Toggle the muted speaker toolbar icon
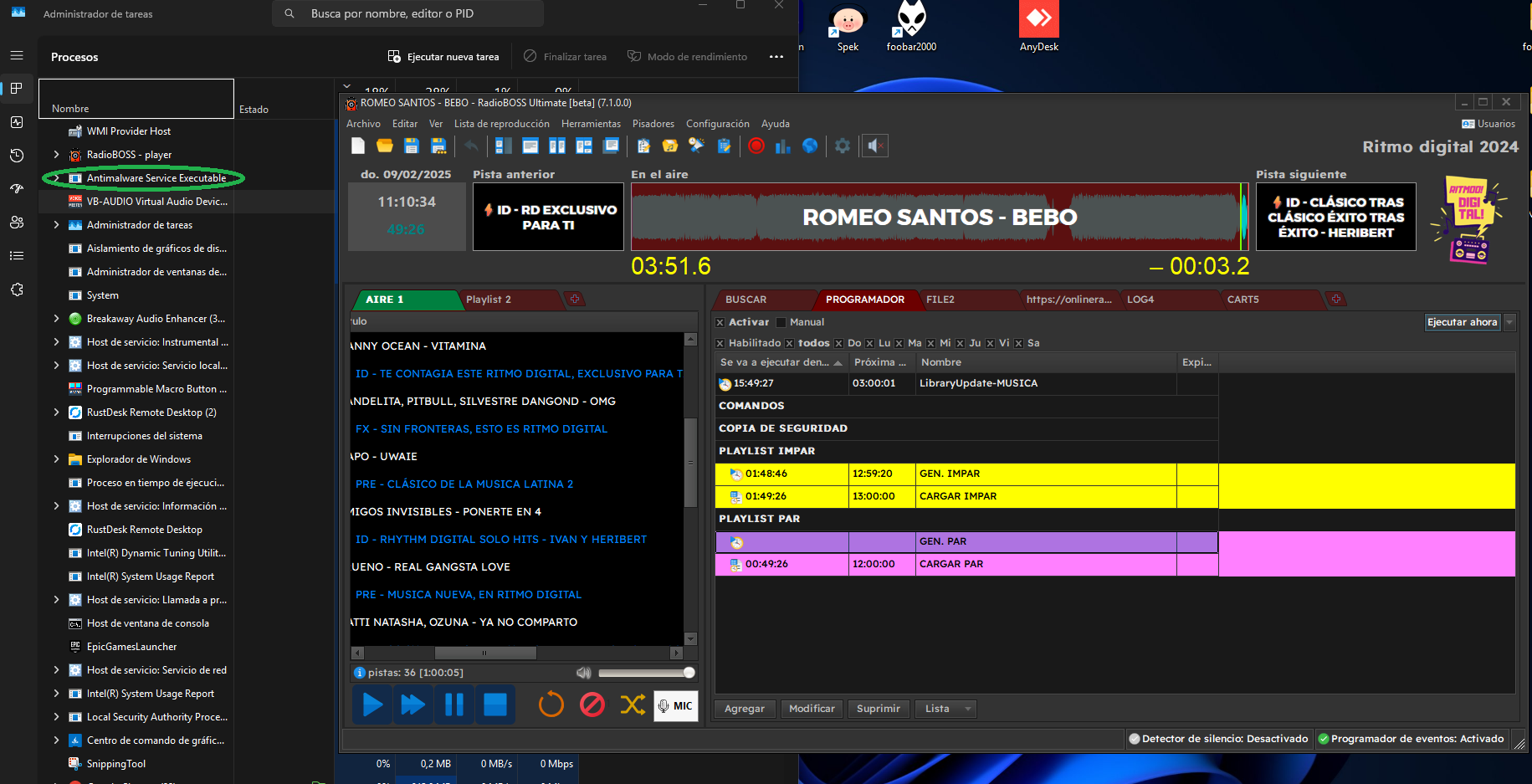The width and height of the screenshot is (1532, 784). pyautogui.click(x=874, y=146)
